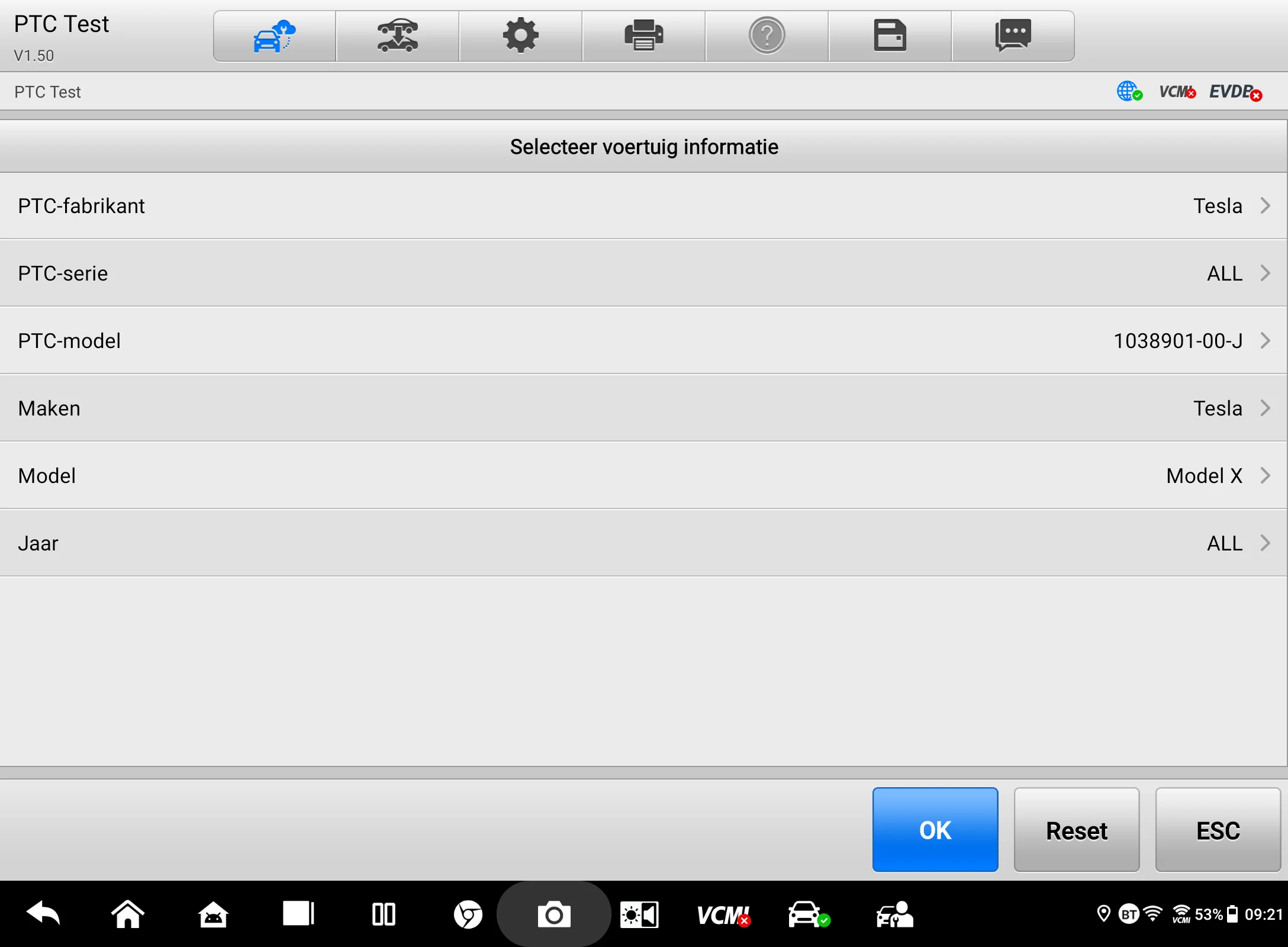This screenshot has height=947, width=1288.
Task: Click the 'Selecteer voertuig informatie' heading
Action: pos(644,147)
